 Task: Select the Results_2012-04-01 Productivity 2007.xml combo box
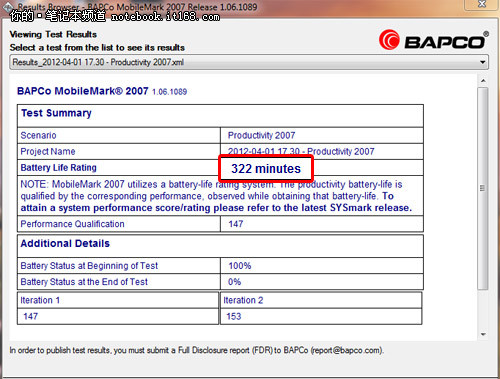[x=249, y=62]
